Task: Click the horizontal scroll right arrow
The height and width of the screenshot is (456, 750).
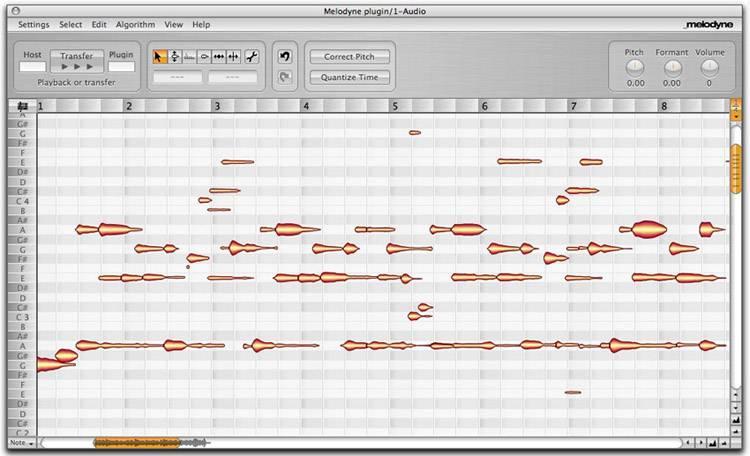Action: point(700,444)
